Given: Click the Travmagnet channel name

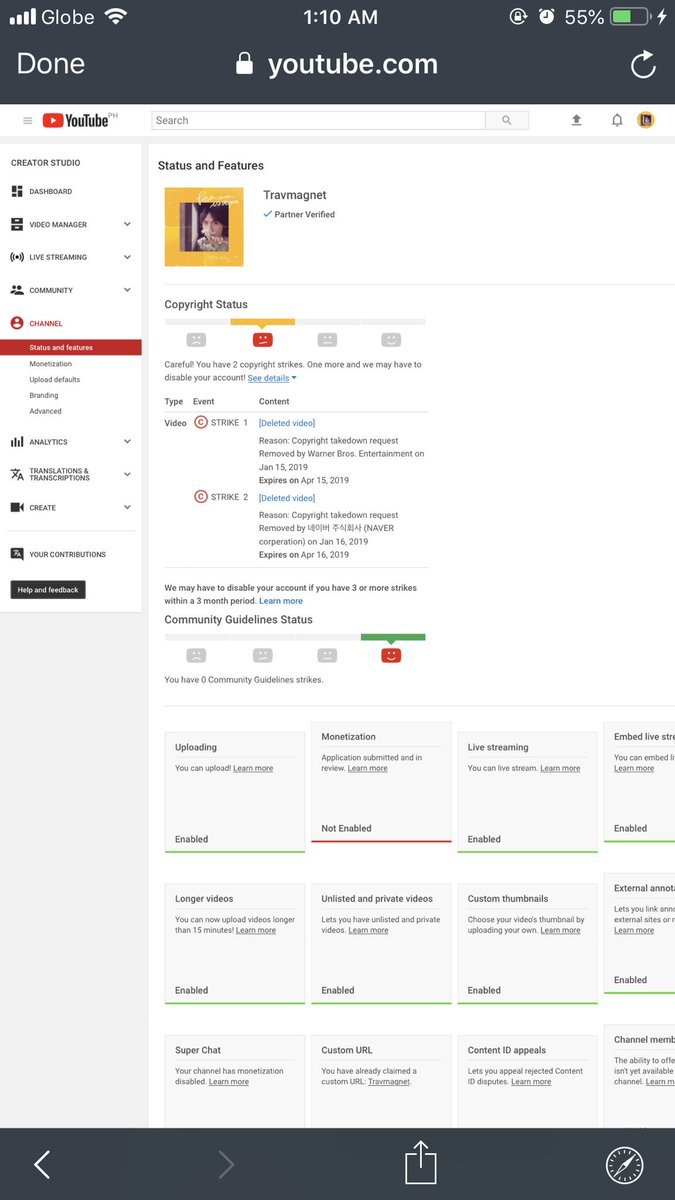Looking at the screenshot, I should 295,195.
